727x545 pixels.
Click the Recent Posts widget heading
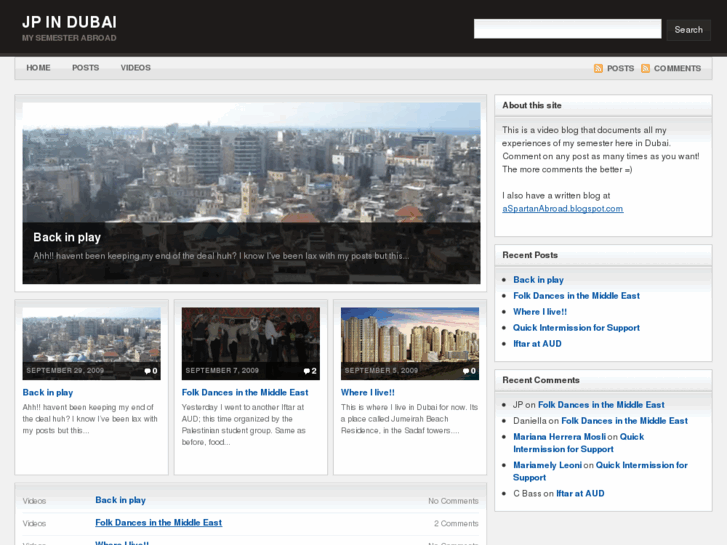click(x=530, y=255)
